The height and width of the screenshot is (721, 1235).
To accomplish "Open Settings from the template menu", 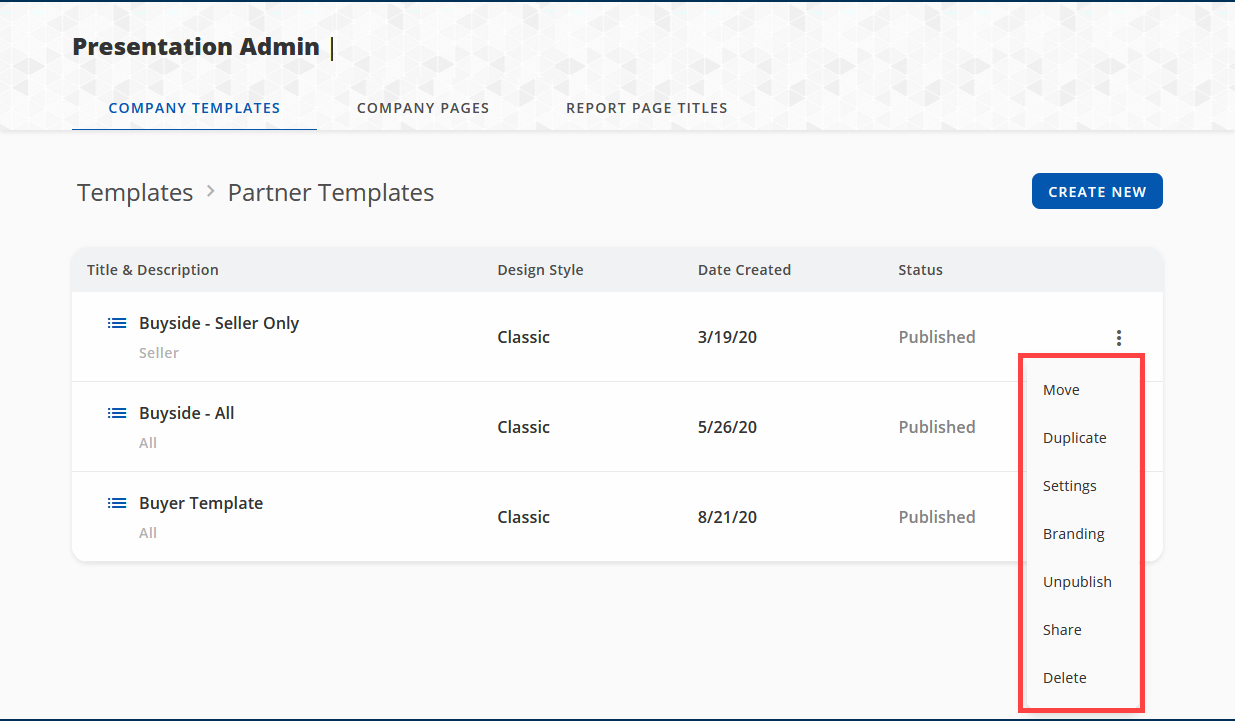I will (x=1069, y=486).
